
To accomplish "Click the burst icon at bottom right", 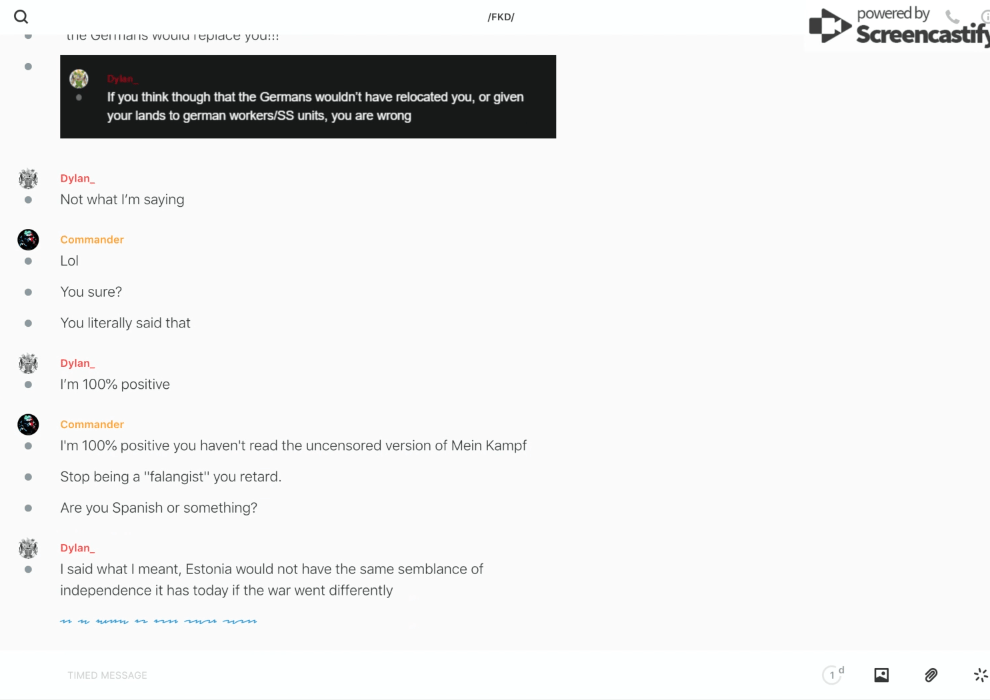I will pyautogui.click(x=980, y=675).
